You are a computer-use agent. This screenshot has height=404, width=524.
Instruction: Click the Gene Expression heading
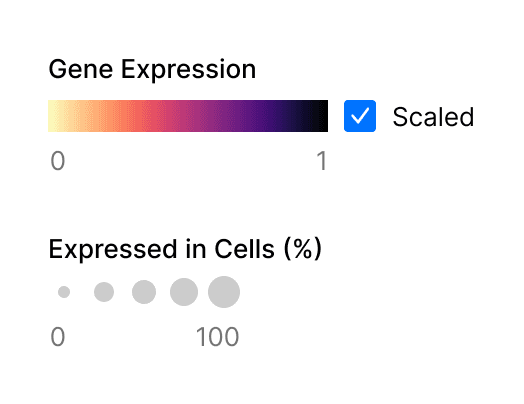(152, 70)
